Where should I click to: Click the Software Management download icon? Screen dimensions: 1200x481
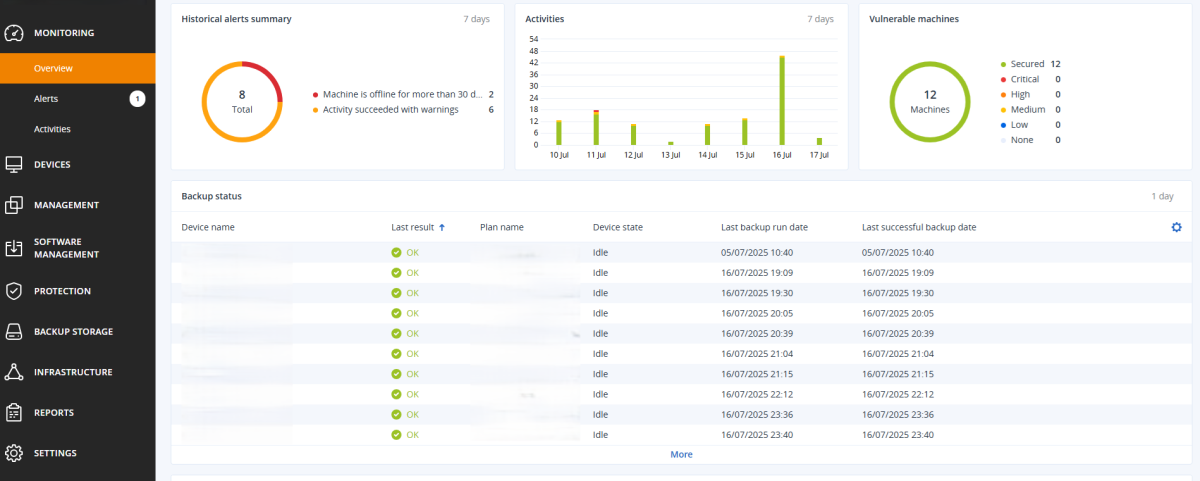pos(14,248)
